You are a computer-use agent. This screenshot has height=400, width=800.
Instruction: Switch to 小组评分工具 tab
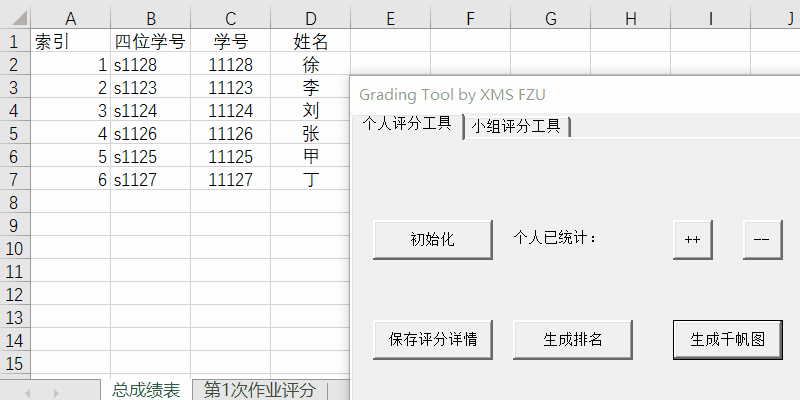coord(516,126)
